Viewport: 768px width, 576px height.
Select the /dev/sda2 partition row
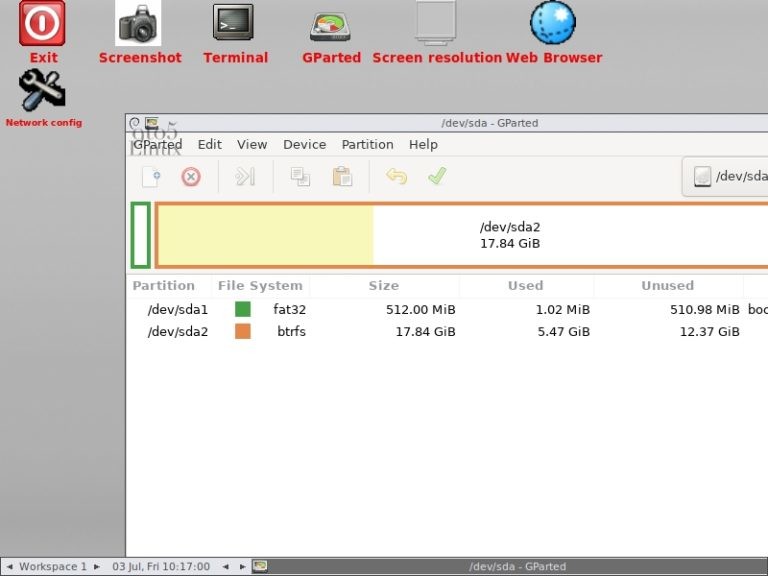tap(447, 332)
